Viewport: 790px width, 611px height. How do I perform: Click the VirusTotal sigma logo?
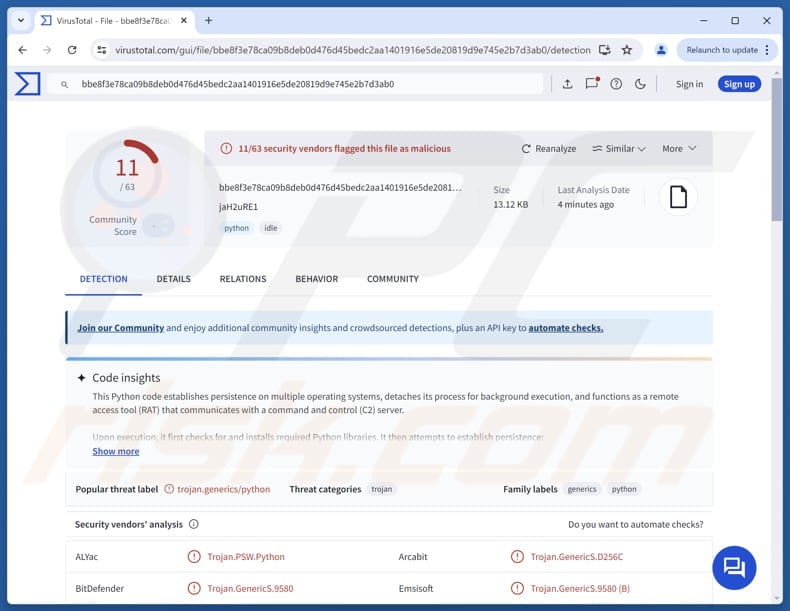(28, 84)
